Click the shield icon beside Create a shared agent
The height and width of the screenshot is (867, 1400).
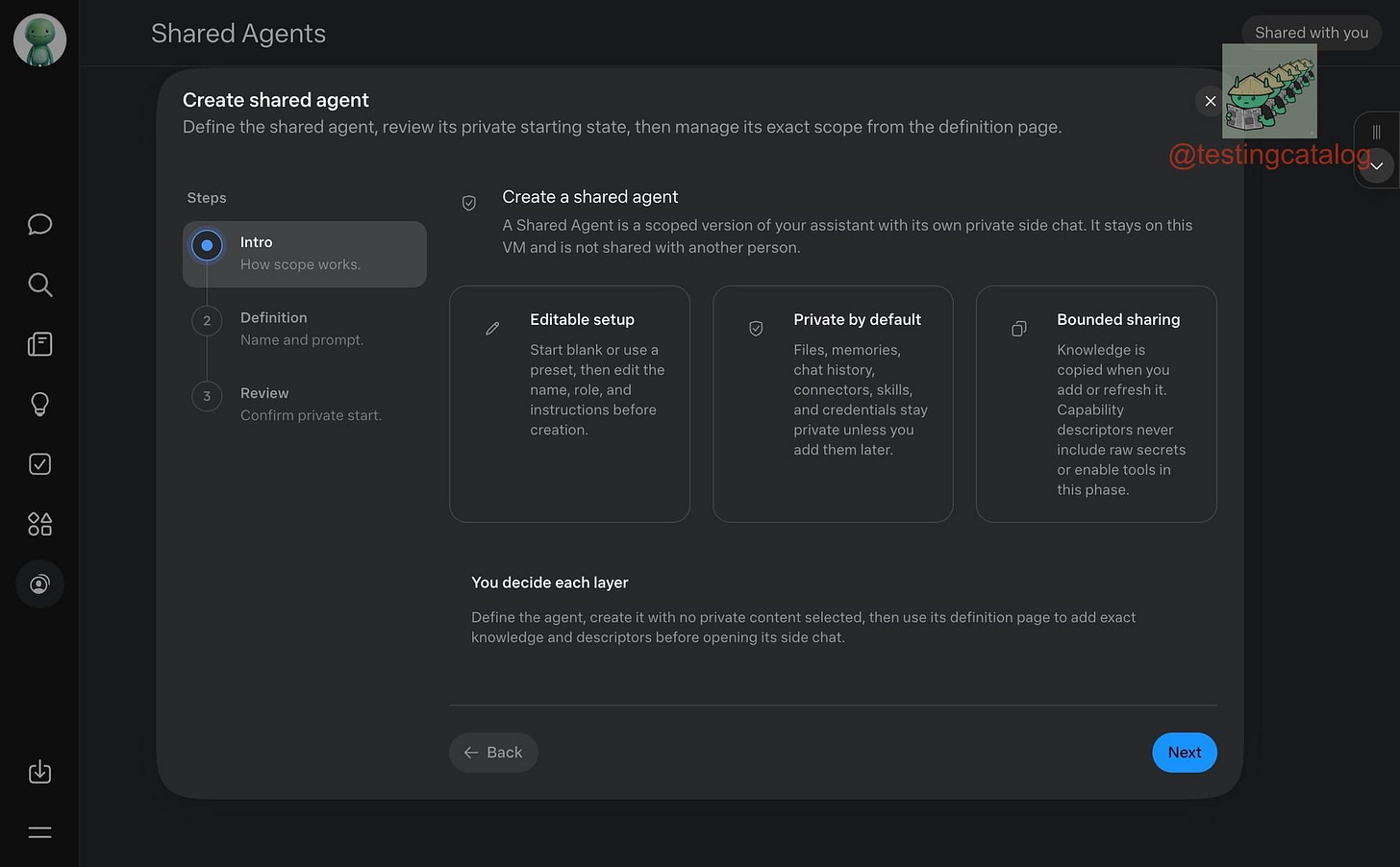[469, 203]
